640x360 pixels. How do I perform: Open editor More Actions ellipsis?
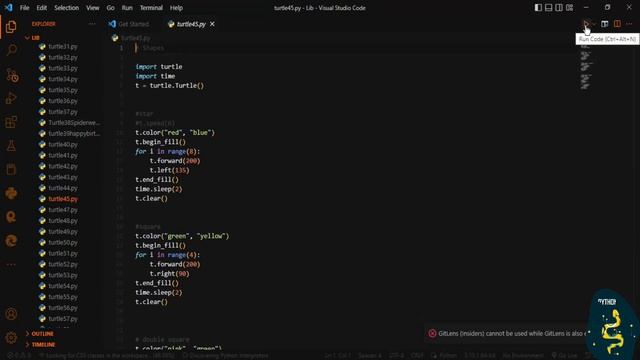coord(629,24)
